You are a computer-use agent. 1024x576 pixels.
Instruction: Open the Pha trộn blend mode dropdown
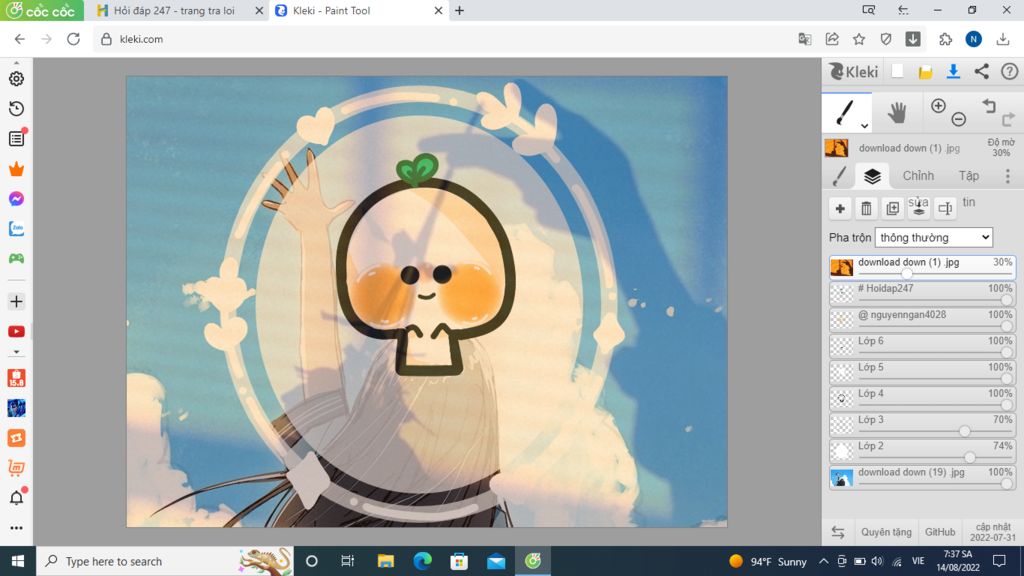click(934, 237)
